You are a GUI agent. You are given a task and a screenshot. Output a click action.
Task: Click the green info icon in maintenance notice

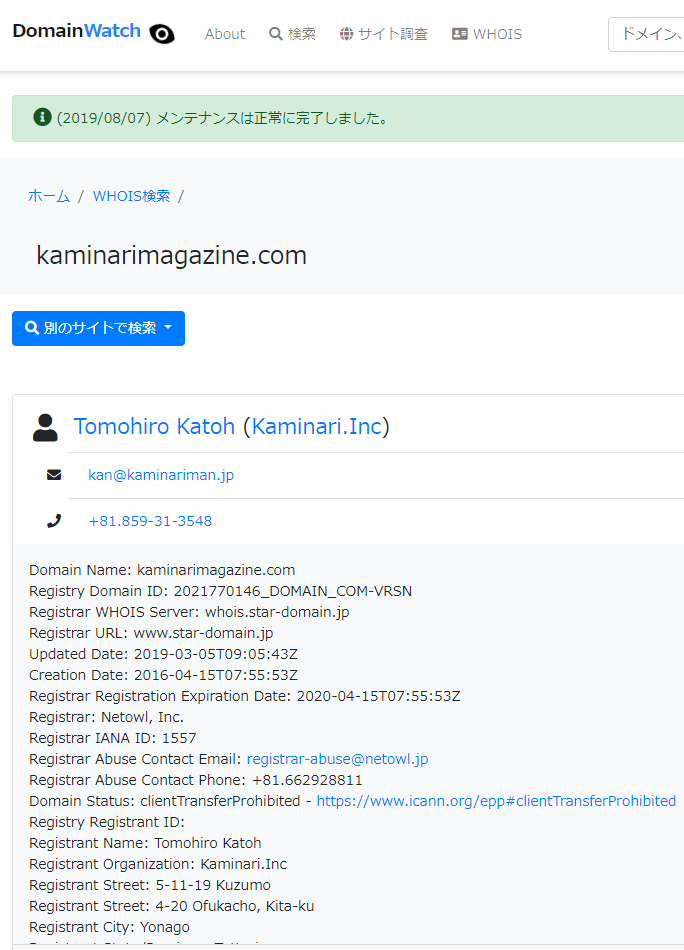tap(42, 117)
